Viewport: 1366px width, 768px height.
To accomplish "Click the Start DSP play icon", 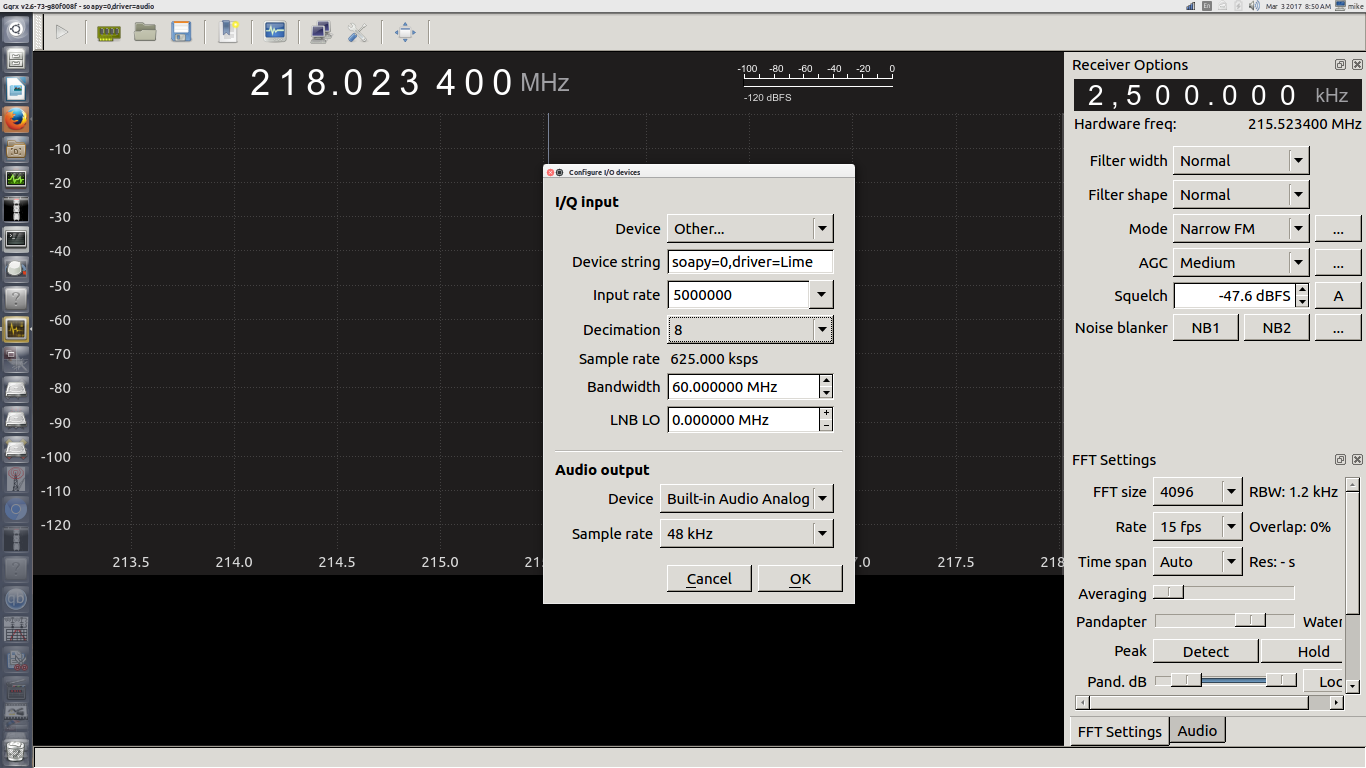I will click(62, 32).
